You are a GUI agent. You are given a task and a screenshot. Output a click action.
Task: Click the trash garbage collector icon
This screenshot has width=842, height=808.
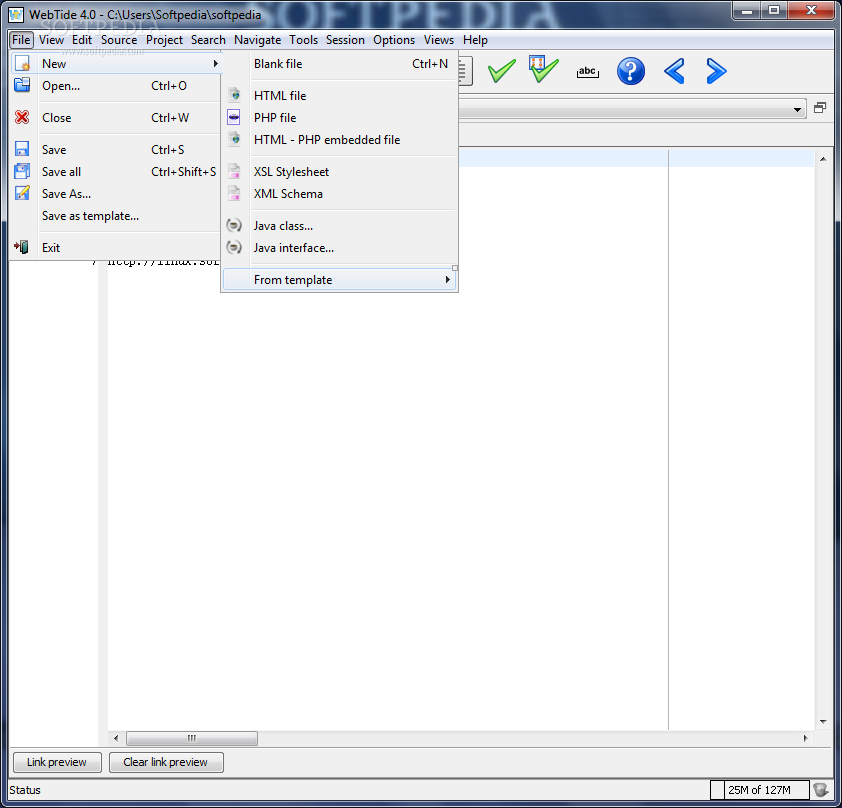pyautogui.click(x=821, y=789)
